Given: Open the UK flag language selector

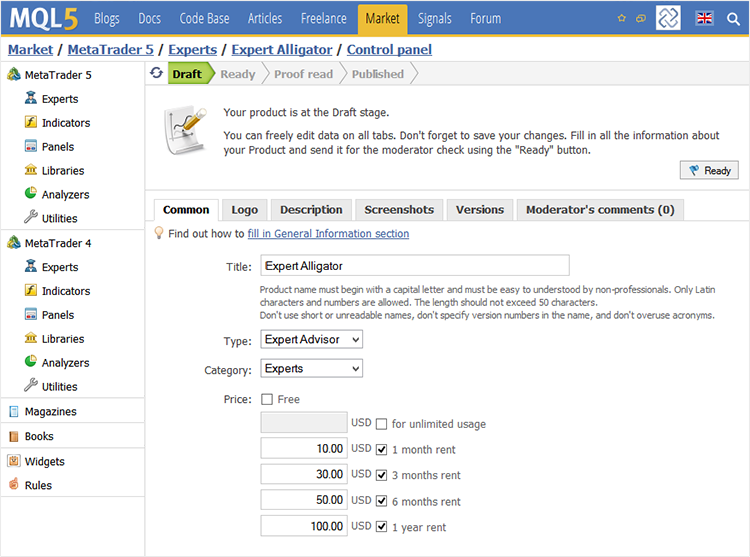Looking at the screenshot, I should pos(704,18).
